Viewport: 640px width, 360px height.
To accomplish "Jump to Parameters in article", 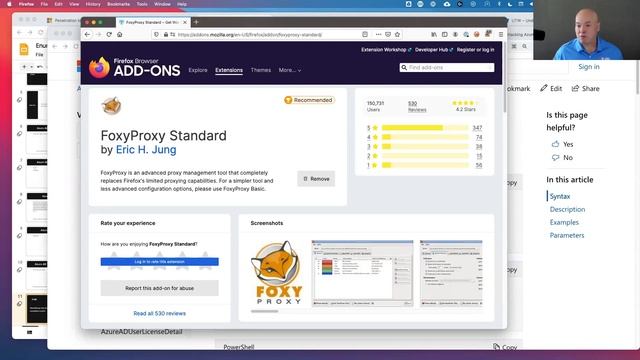I will (567, 236).
